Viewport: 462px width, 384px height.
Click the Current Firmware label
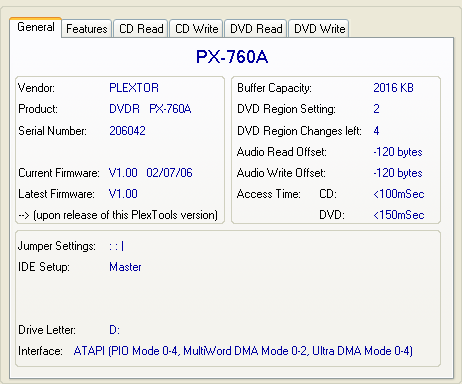pyautogui.click(x=59, y=173)
